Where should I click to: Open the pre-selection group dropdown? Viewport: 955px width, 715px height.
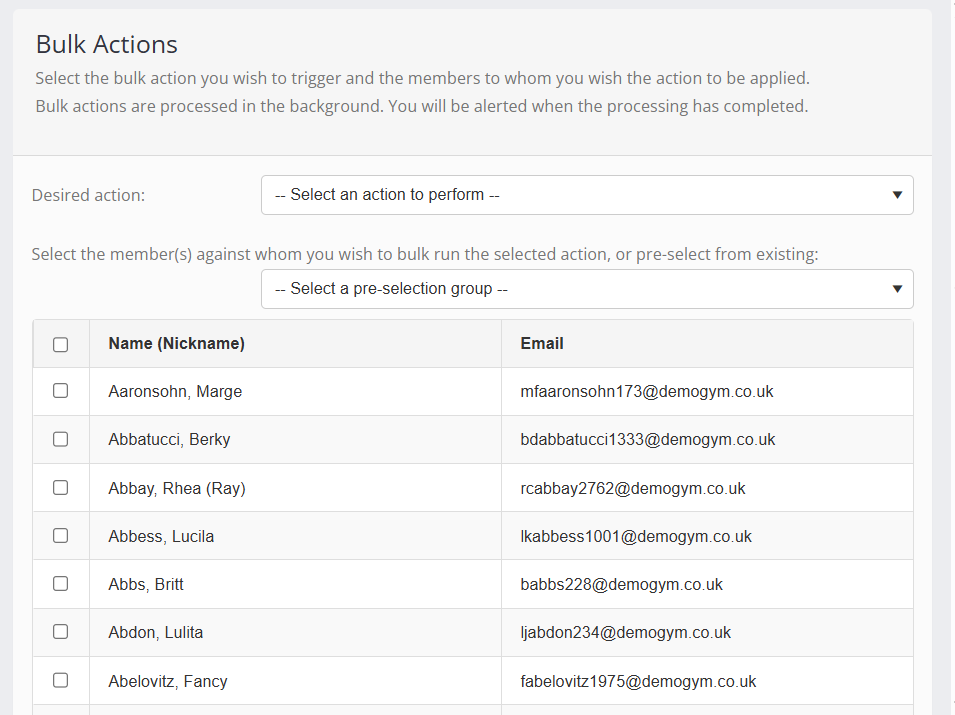pyautogui.click(x=587, y=289)
